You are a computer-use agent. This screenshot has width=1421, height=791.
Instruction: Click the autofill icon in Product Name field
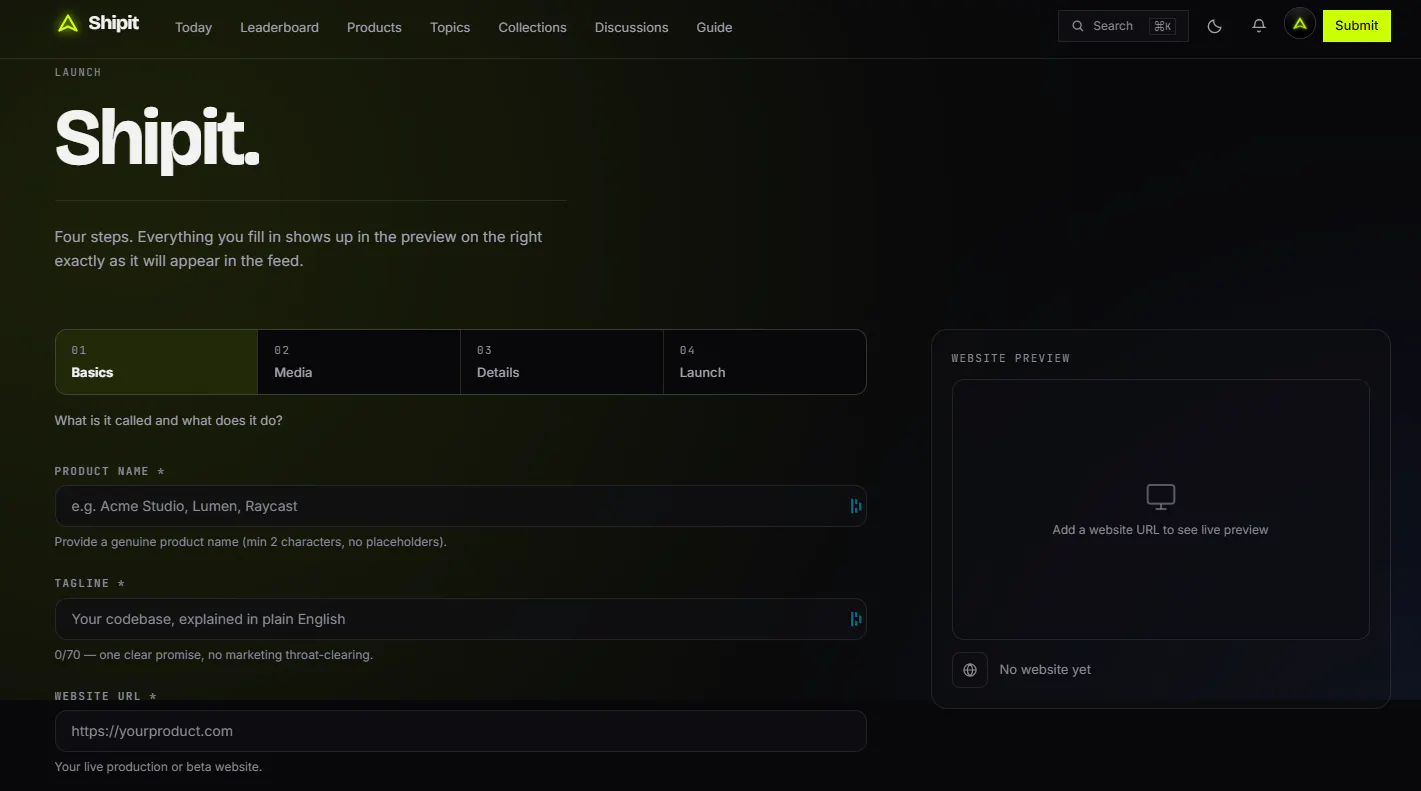pyautogui.click(x=856, y=506)
